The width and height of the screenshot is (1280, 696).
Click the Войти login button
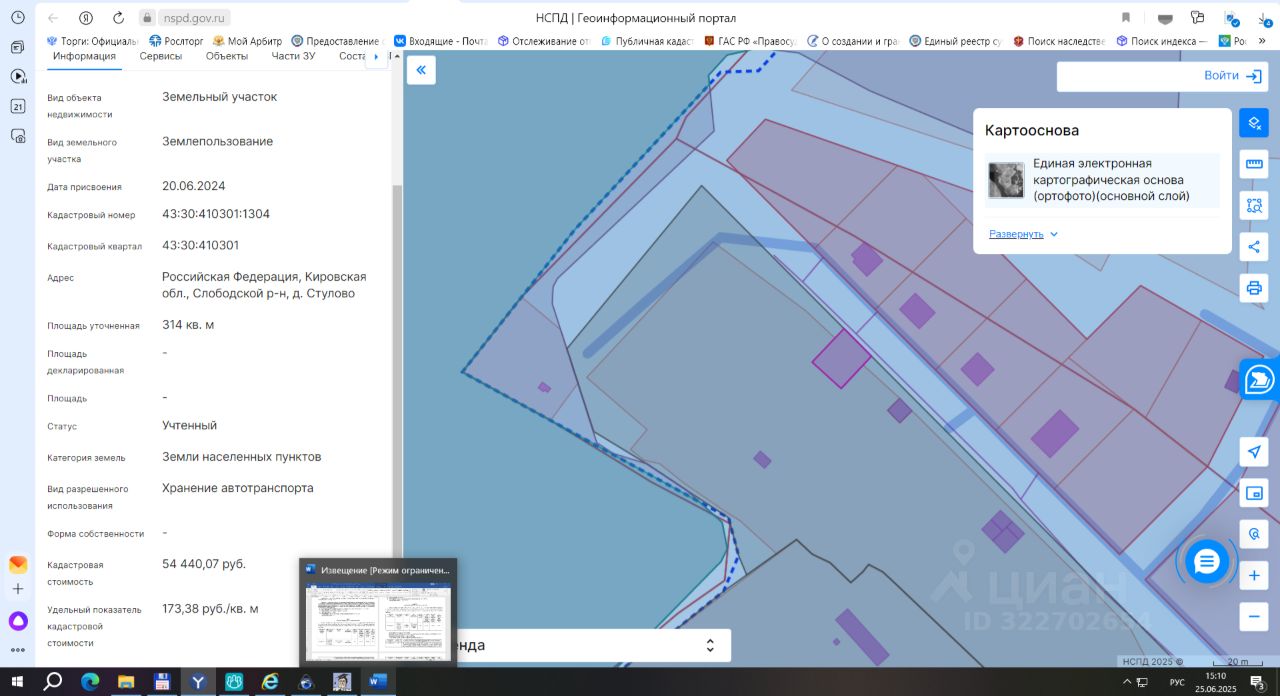click(x=1234, y=76)
